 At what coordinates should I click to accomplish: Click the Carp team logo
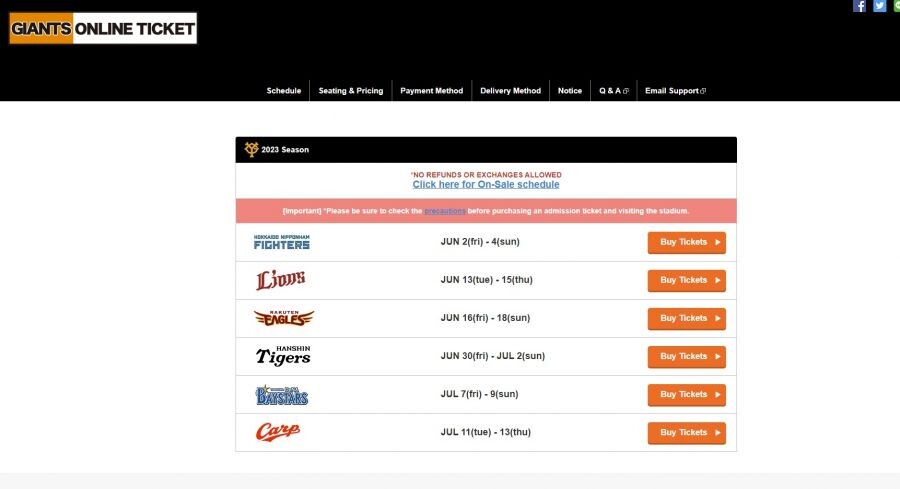278,432
